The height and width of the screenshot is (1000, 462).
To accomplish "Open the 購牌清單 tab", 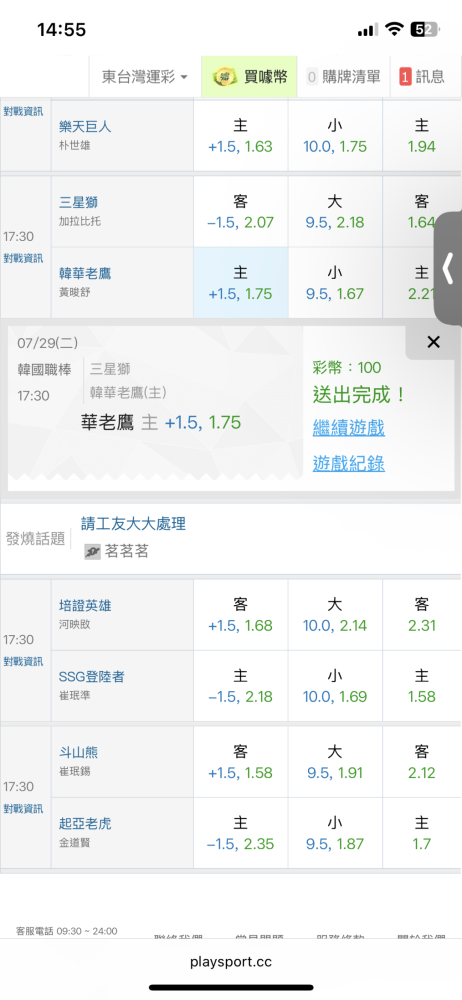I will tap(343, 77).
